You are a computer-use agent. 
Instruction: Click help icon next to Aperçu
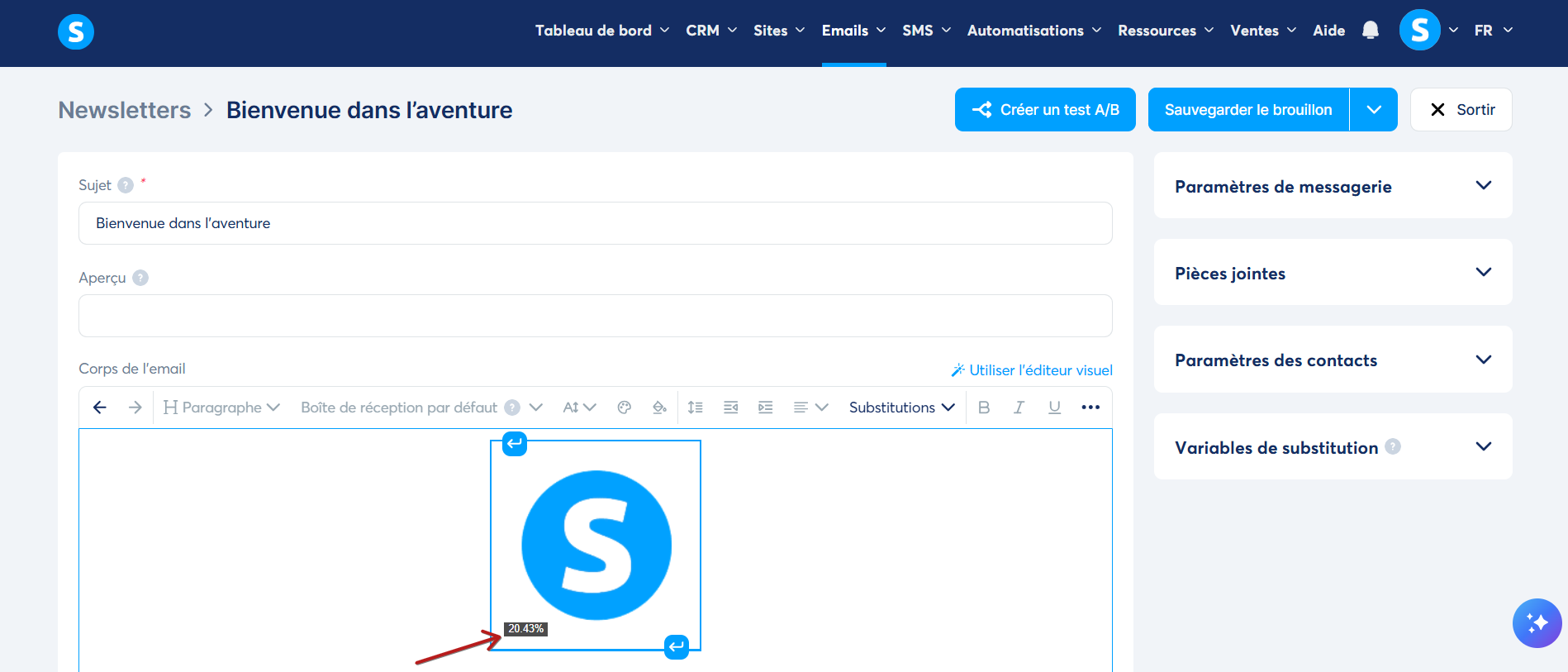140,278
